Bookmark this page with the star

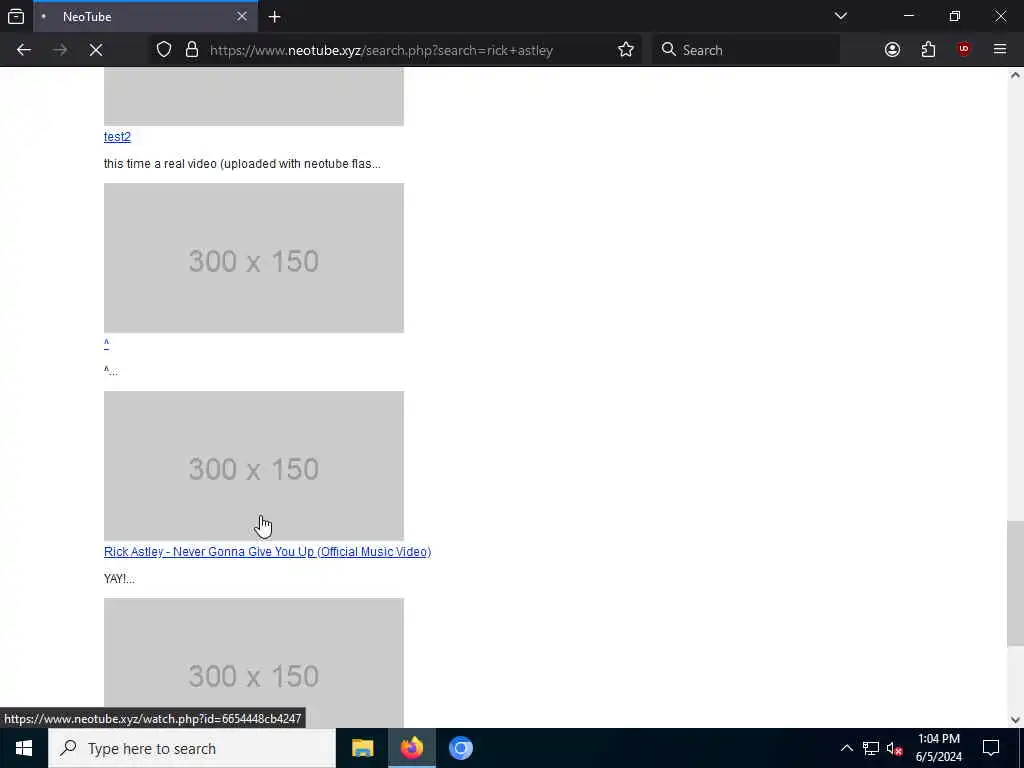click(626, 50)
